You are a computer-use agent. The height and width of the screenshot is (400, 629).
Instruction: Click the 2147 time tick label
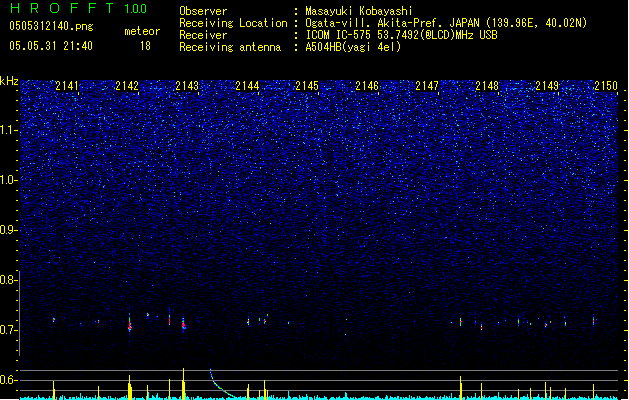coord(427,86)
